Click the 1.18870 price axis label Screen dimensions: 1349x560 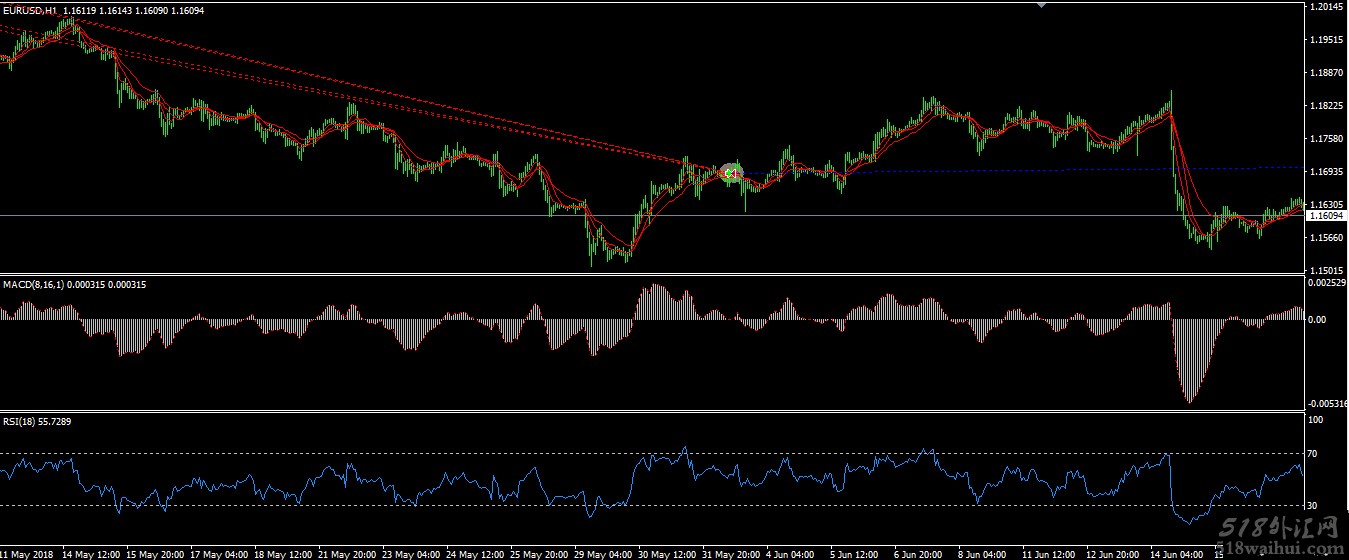click(x=1327, y=73)
